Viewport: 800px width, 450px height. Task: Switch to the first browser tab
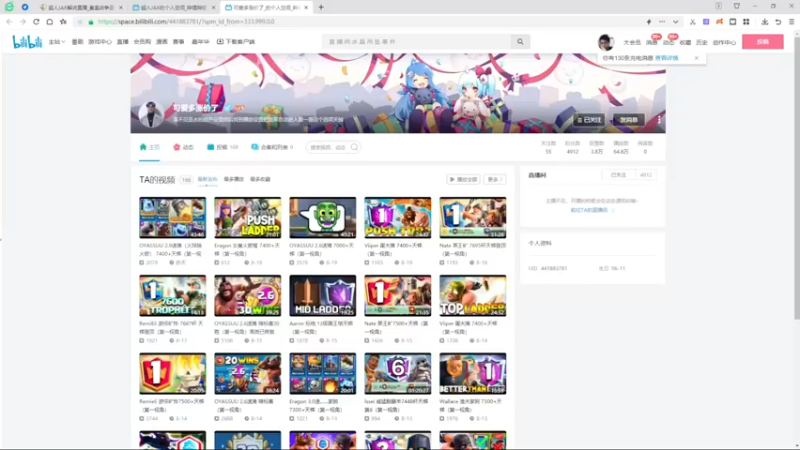click(x=81, y=8)
